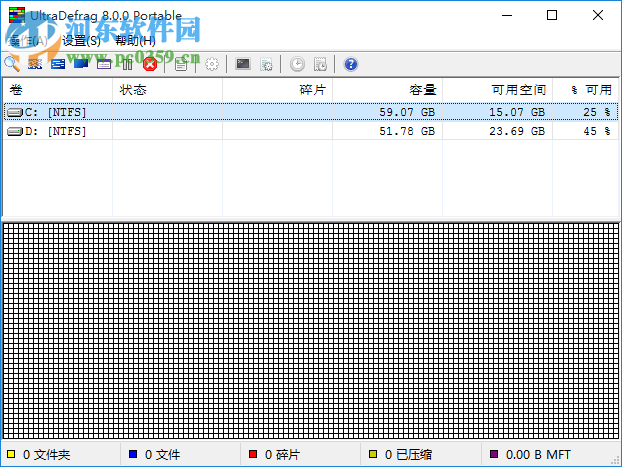Open the fragmentation report icon

point(181,64)
